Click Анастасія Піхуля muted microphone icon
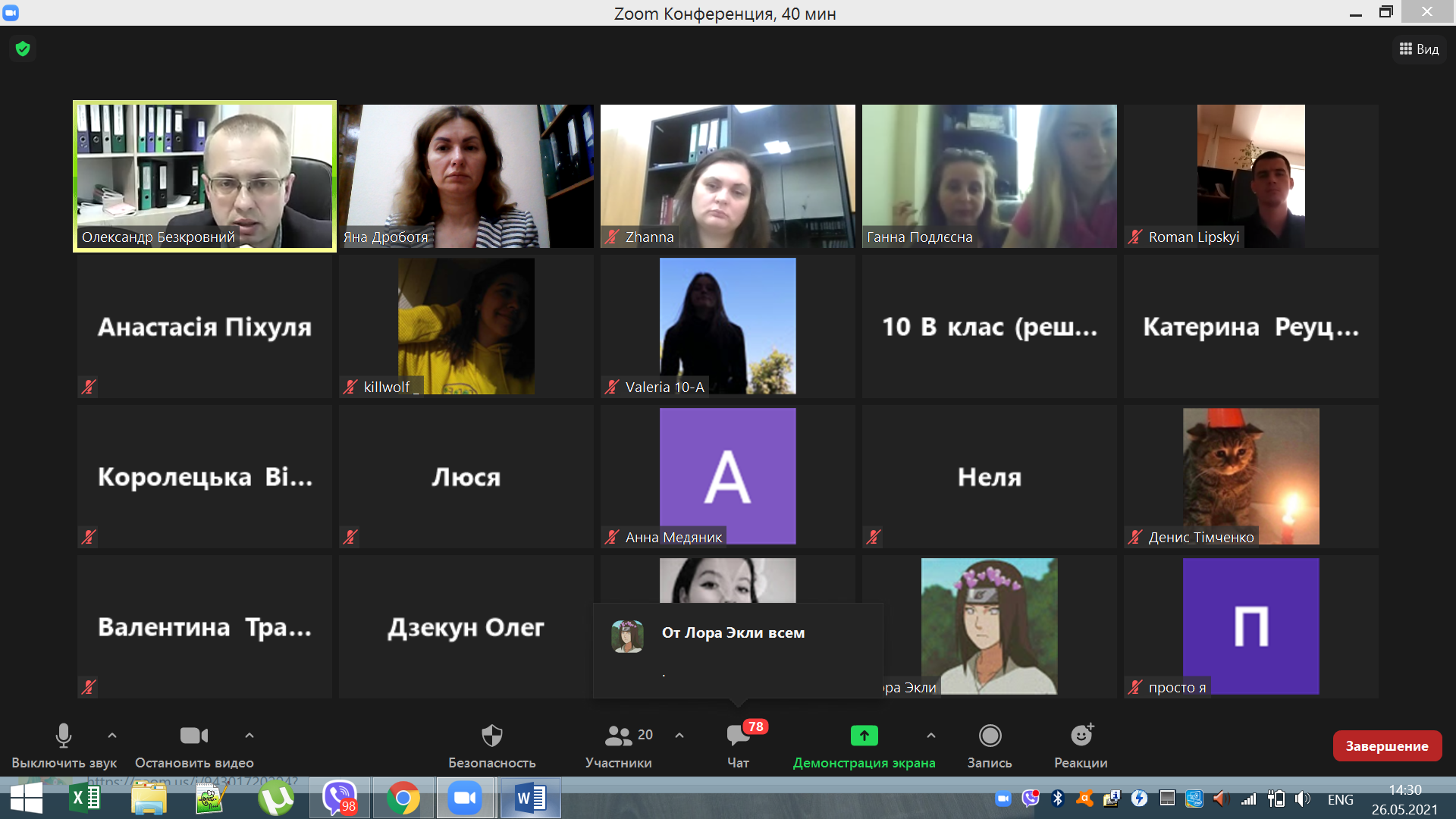Image resolution: width=1456 pixels, height=819 pixels. coord(89,387)
